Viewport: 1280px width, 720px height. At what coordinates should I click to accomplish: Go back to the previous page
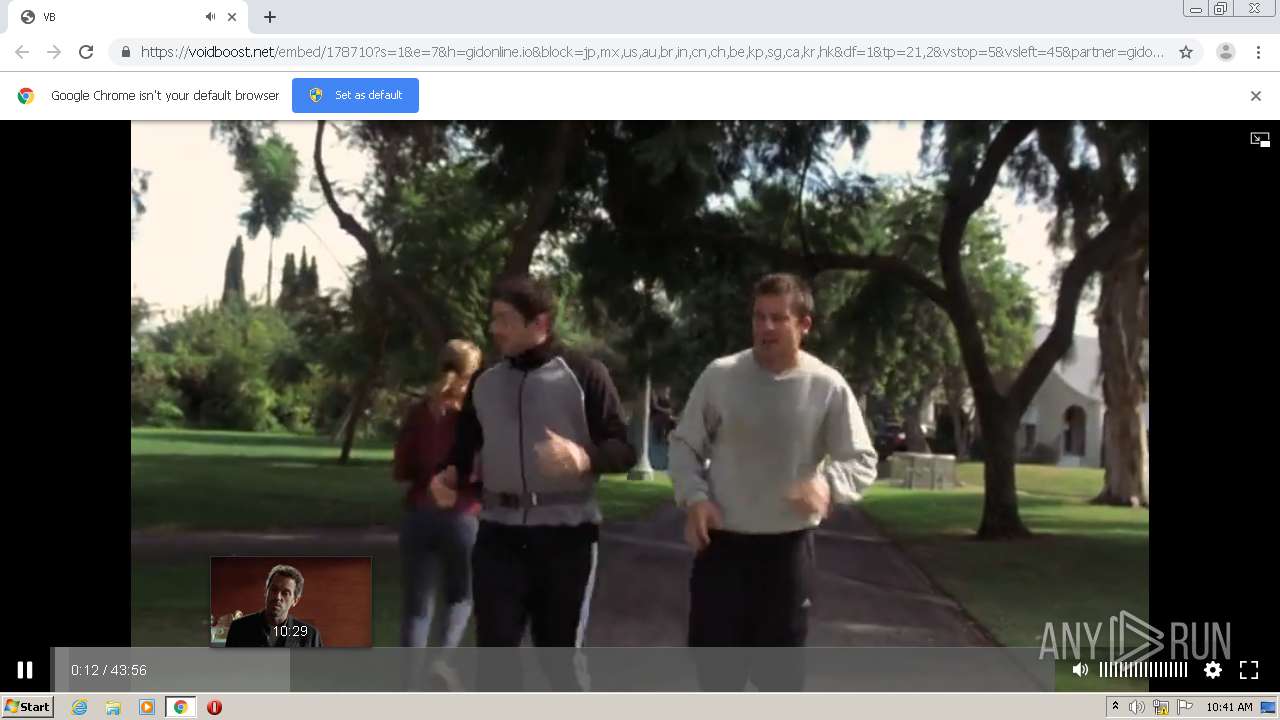(x=22, y=52)
